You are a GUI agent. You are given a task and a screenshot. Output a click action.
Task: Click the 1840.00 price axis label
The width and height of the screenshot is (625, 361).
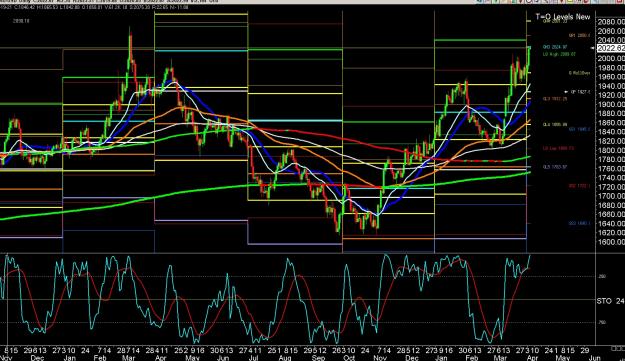(x=611, y=131)
